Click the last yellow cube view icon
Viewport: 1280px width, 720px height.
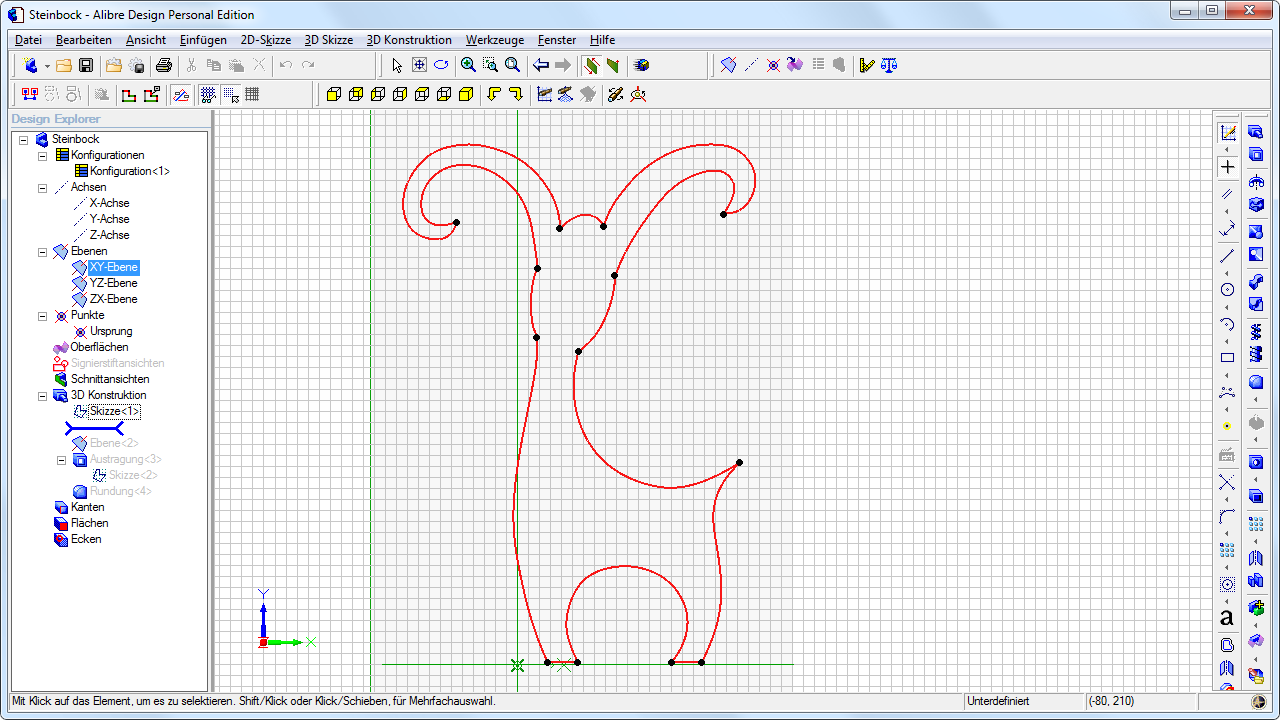tap(466, 94)
